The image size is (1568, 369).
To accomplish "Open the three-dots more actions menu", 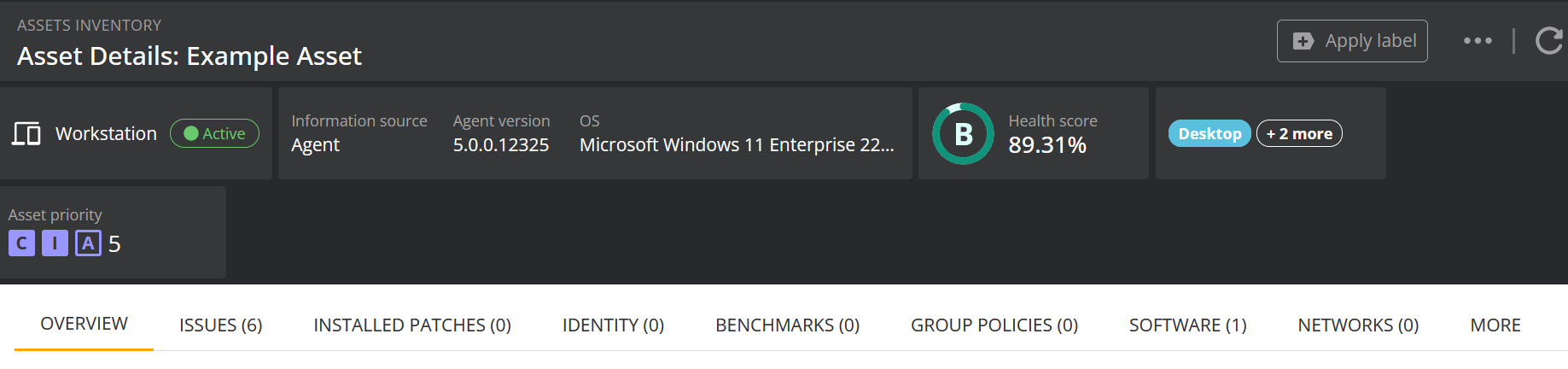I will pyautogui.click(x=1478, y=41).
